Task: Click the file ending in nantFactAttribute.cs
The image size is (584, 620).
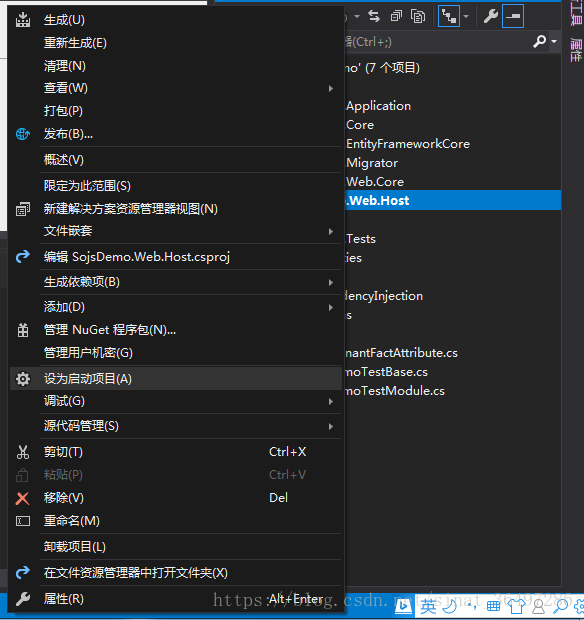Action: pos(401,353)
